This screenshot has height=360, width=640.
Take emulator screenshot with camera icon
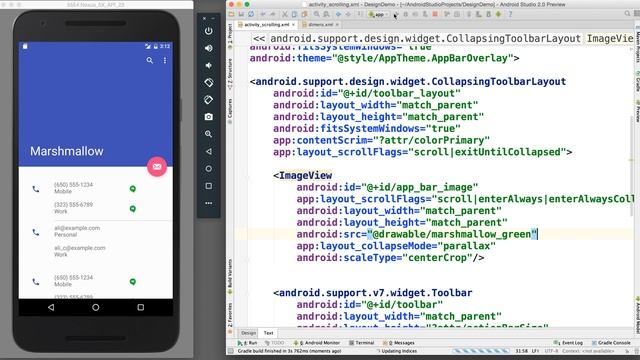click(x=209, y=117)
